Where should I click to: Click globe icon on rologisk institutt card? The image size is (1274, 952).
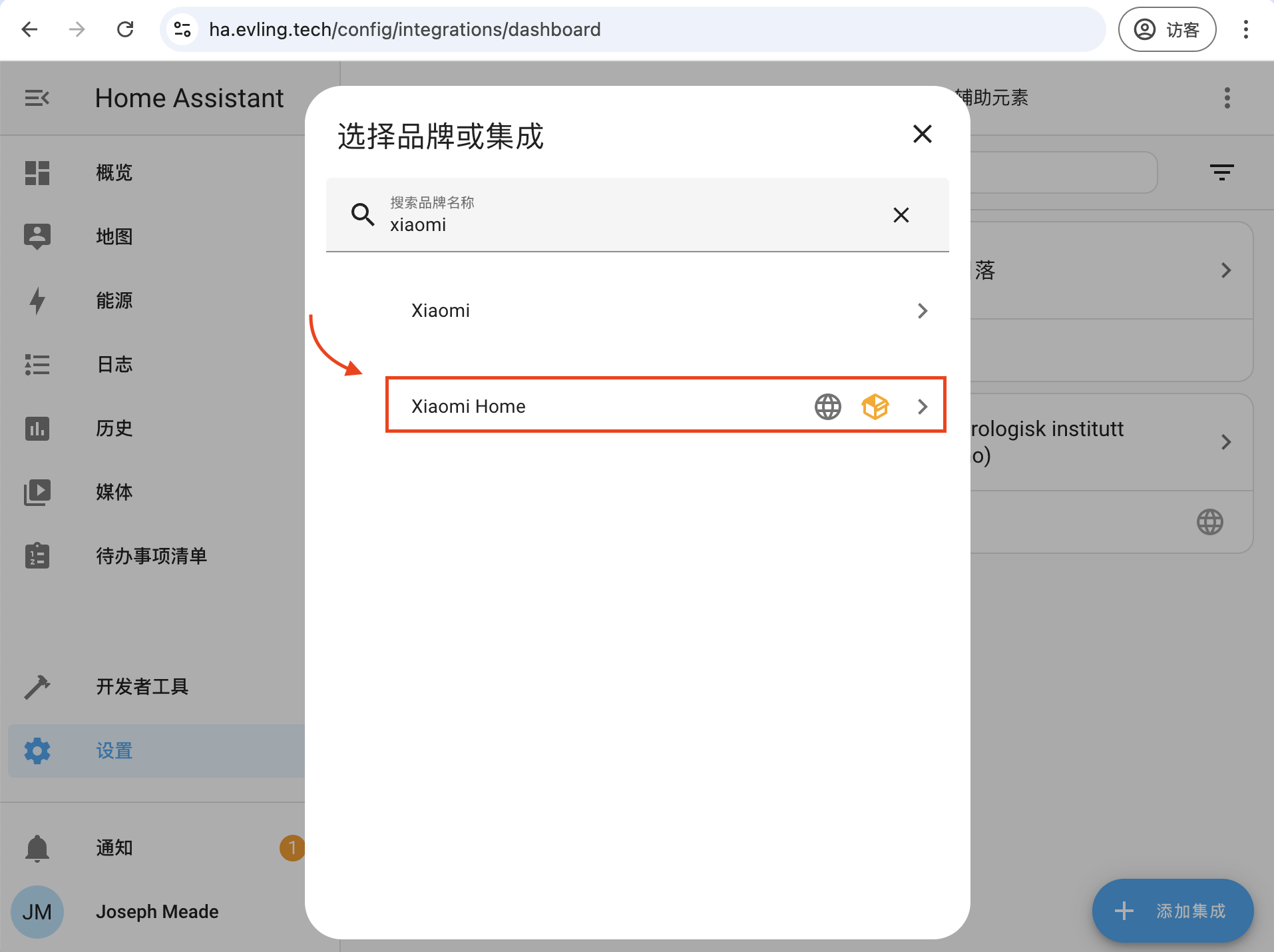click(x=1210, y=523)
